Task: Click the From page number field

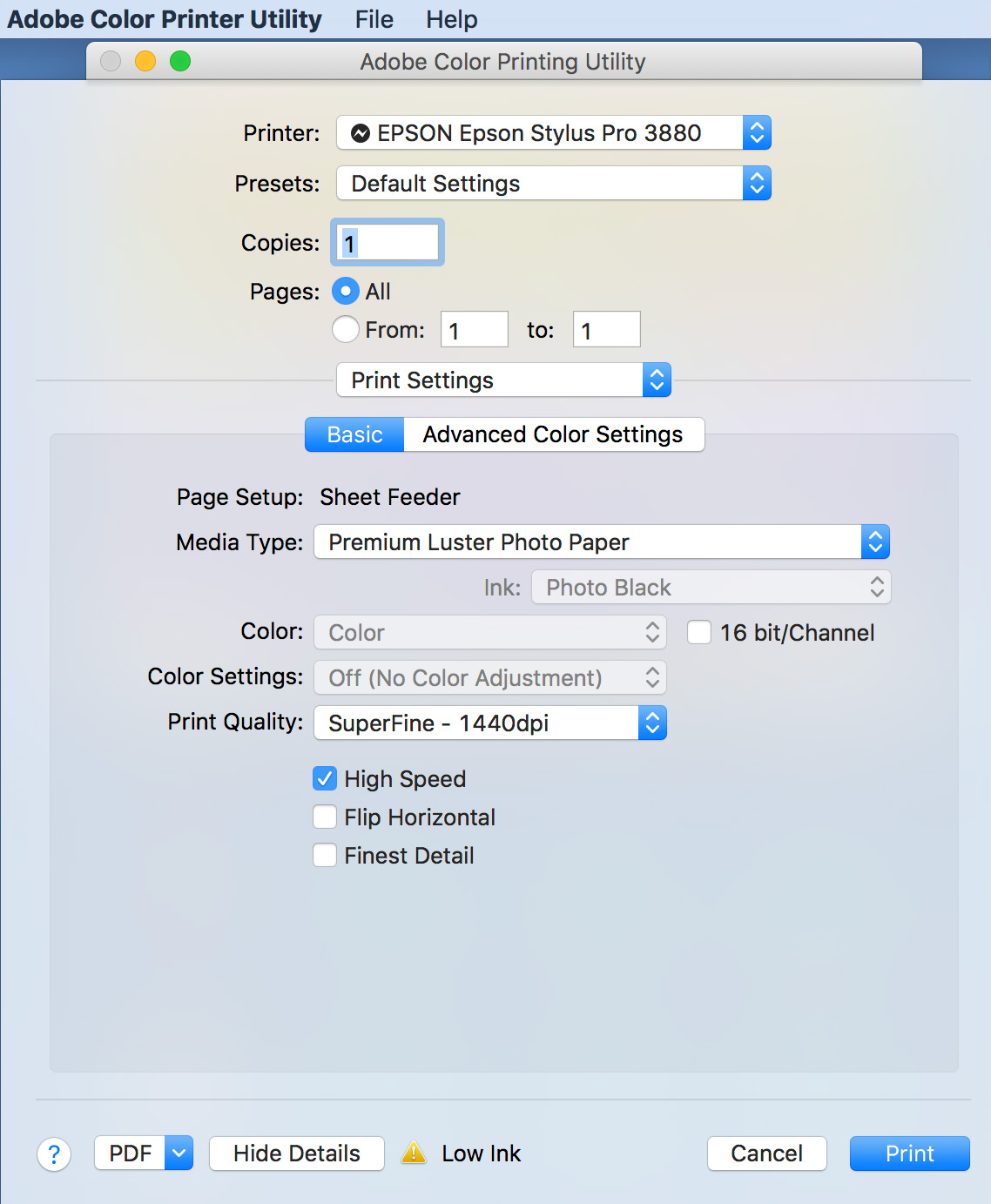Action: click(x=475, y=329)
